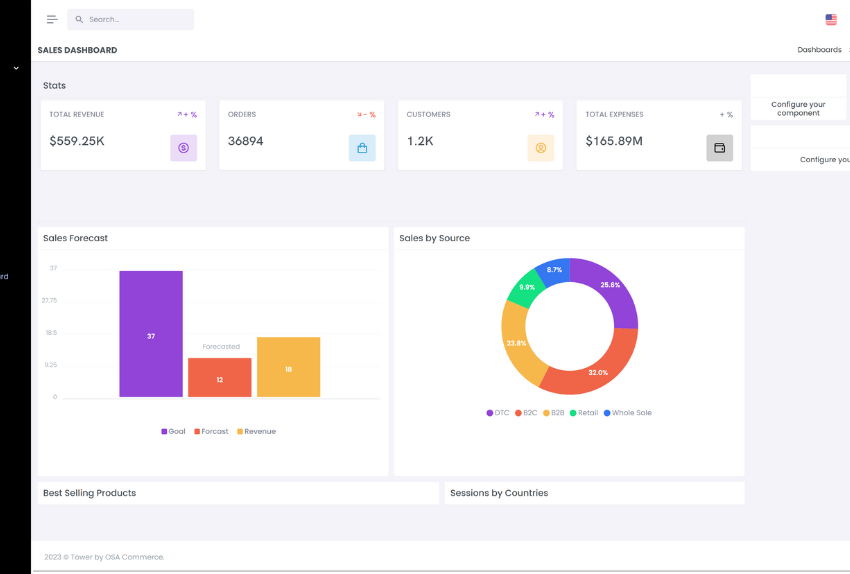Toggle Revenue legend item in Sales Forecast

click(x=256, y=431)
